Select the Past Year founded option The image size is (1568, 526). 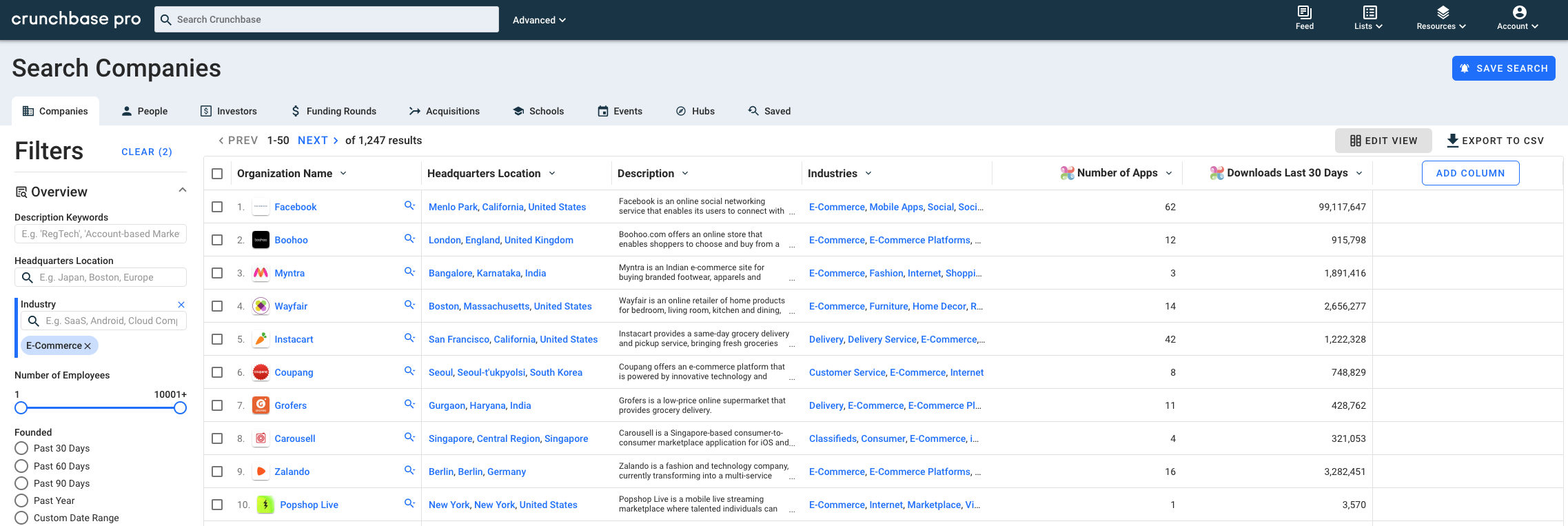[x=21, y=500]
